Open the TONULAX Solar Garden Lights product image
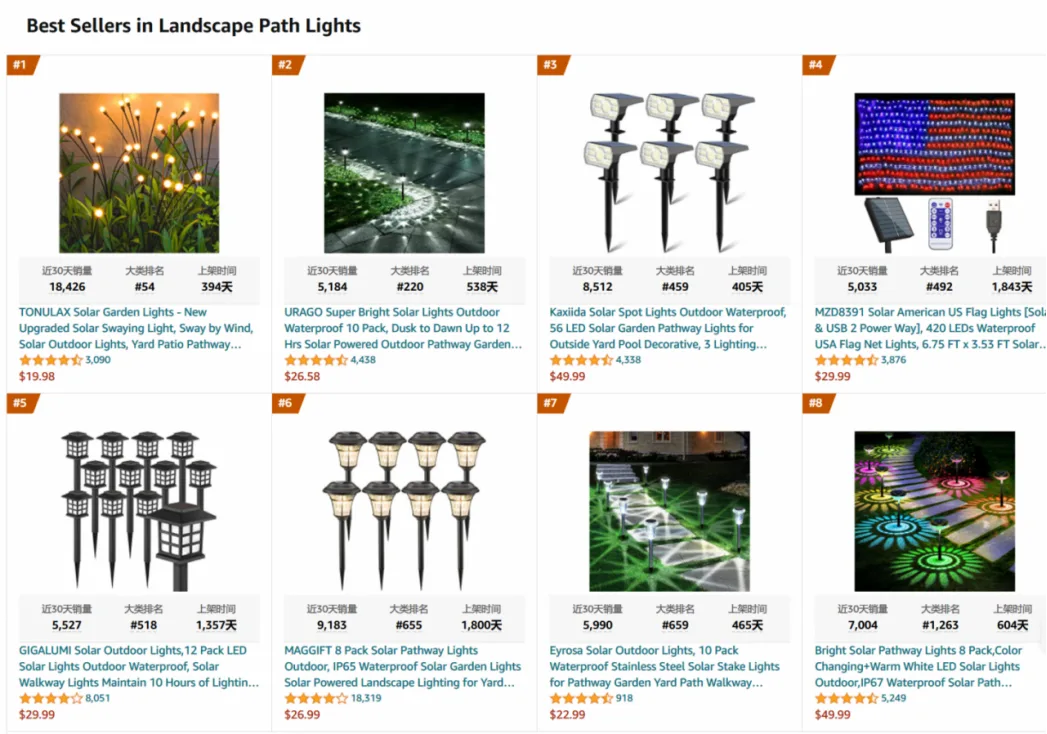The height and width of the screenshot is (734, 1047). click(139, 173)
